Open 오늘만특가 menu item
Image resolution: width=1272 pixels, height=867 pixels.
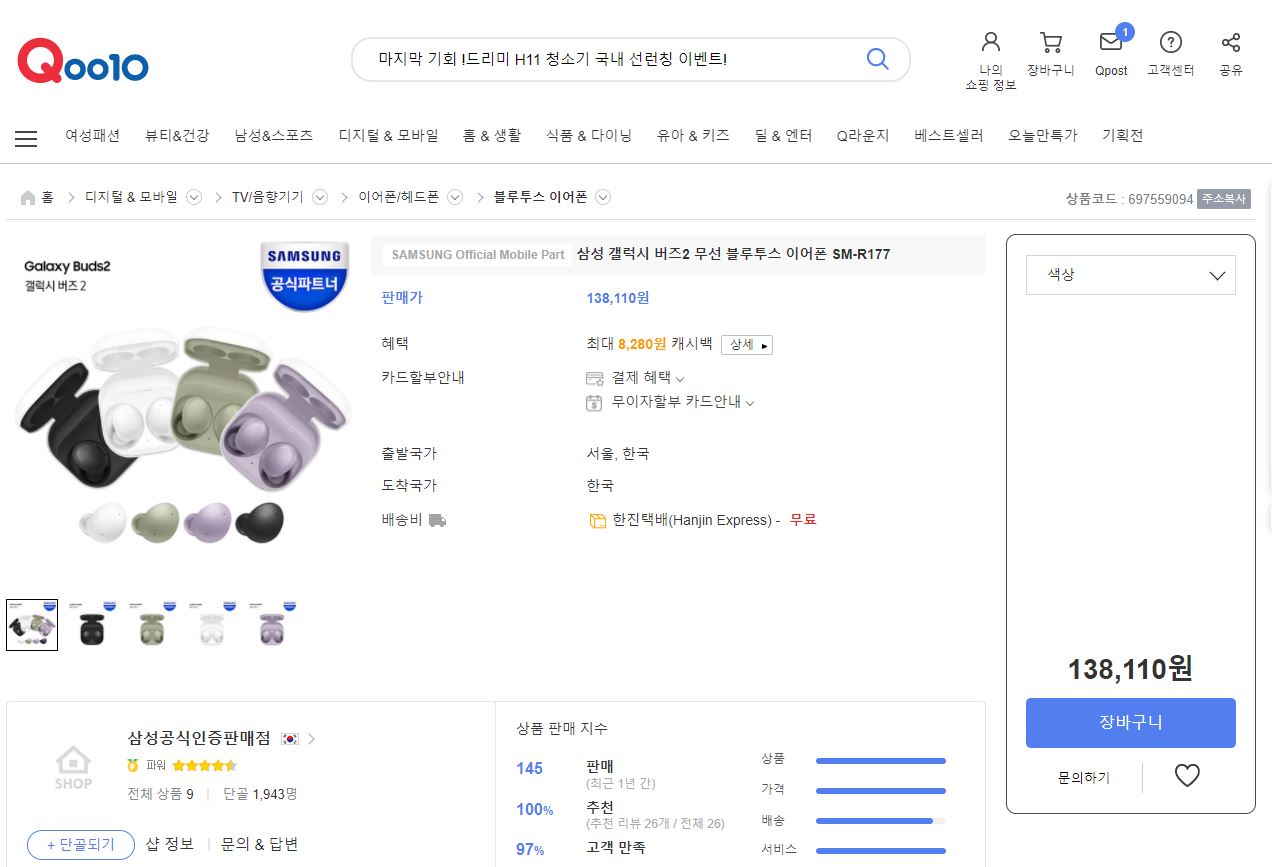pos(1043,135)
